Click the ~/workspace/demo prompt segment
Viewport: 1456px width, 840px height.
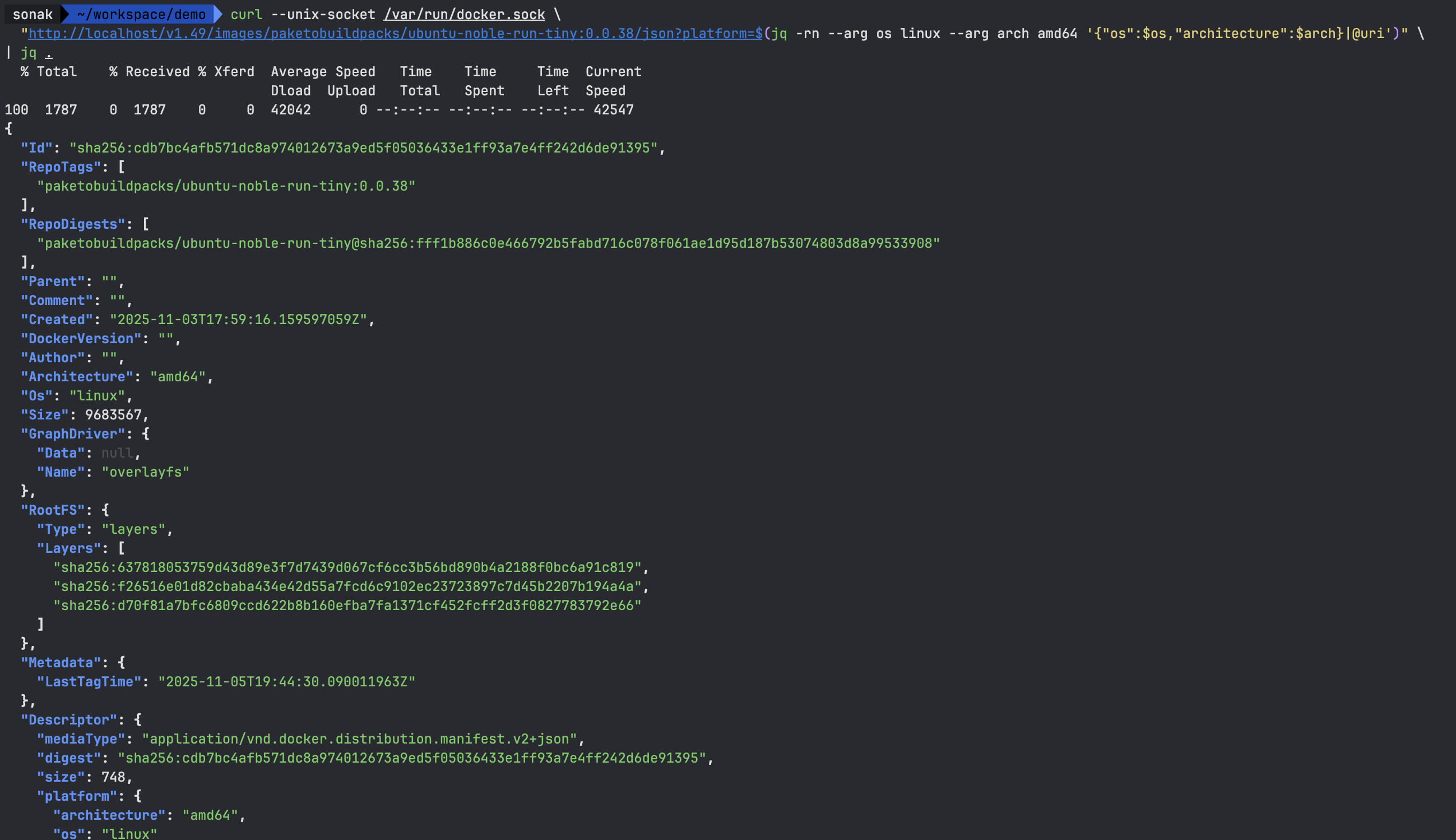[141, 15]
